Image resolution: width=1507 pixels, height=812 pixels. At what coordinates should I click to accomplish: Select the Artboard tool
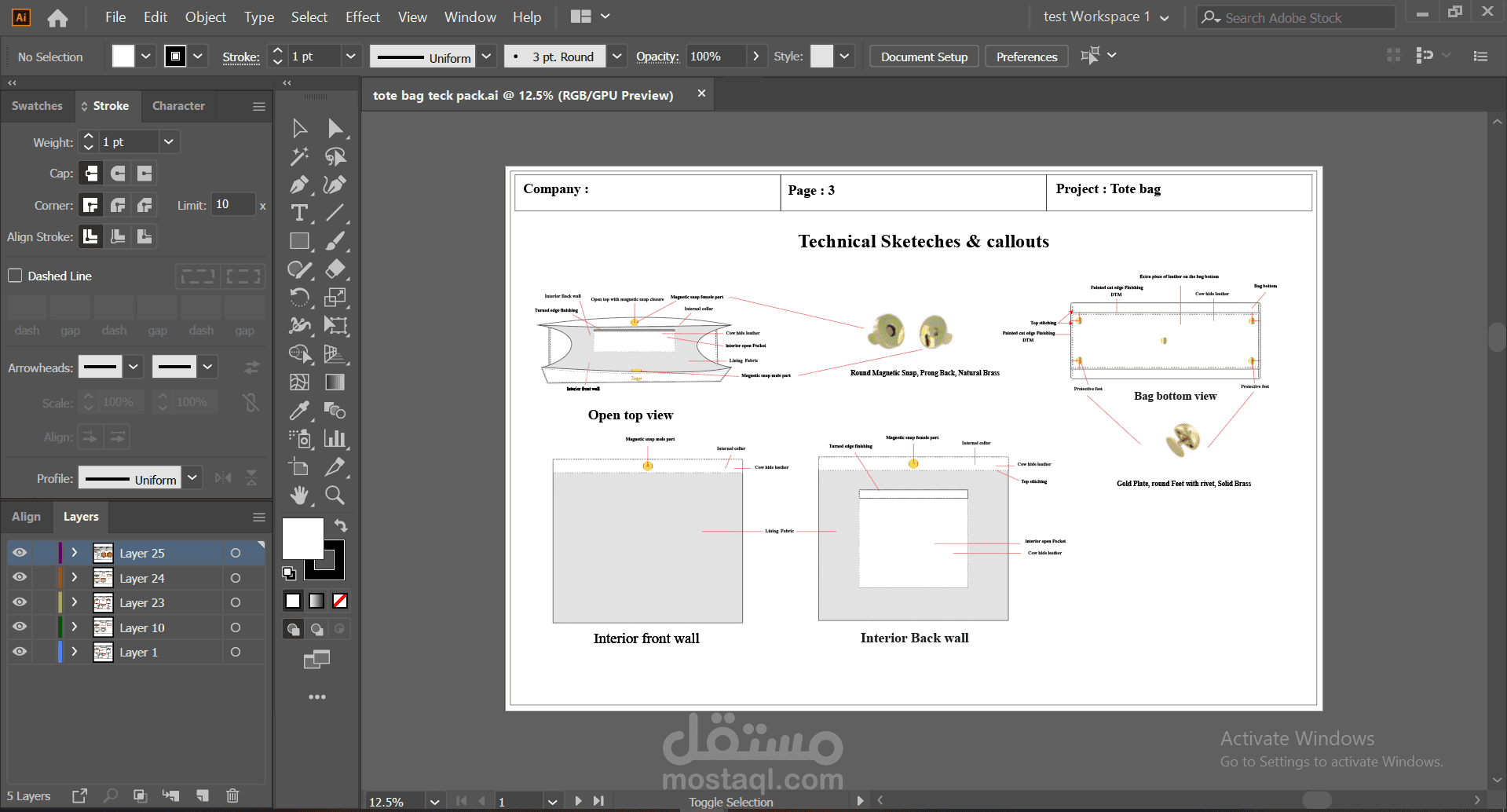coord(299,467)
